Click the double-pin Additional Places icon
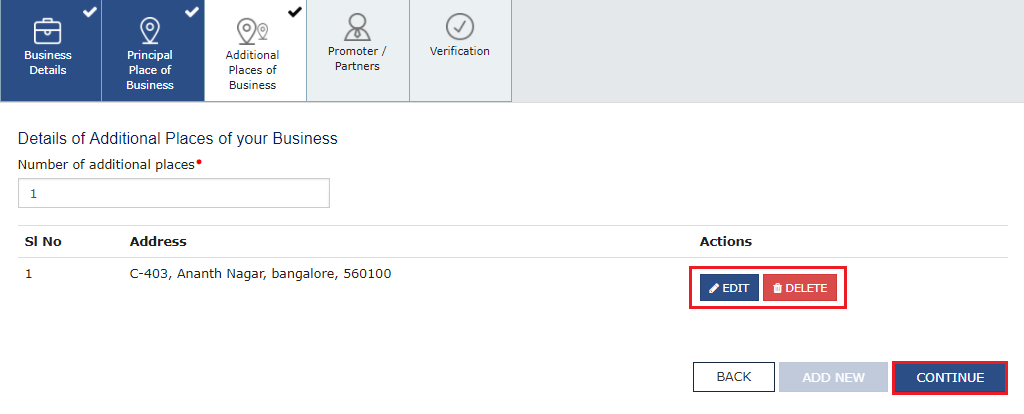Screen dimensions: 1024x414 coord(252,30)
